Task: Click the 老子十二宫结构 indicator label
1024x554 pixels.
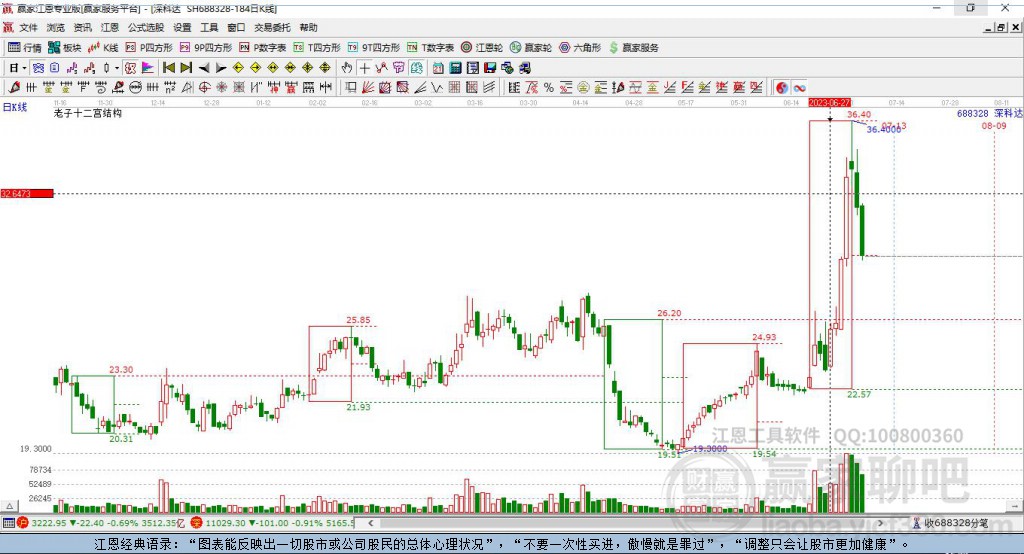Action: pos(88,113)
